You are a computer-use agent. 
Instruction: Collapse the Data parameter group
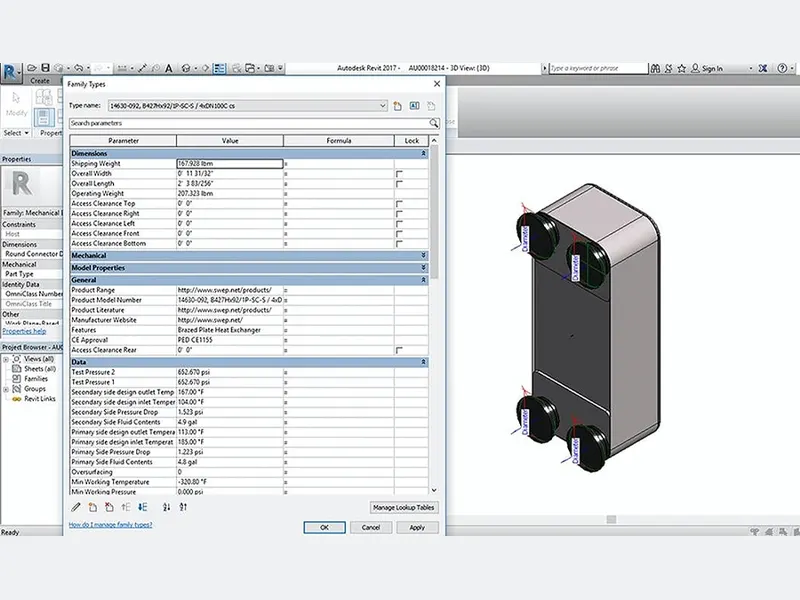[423, 362]
